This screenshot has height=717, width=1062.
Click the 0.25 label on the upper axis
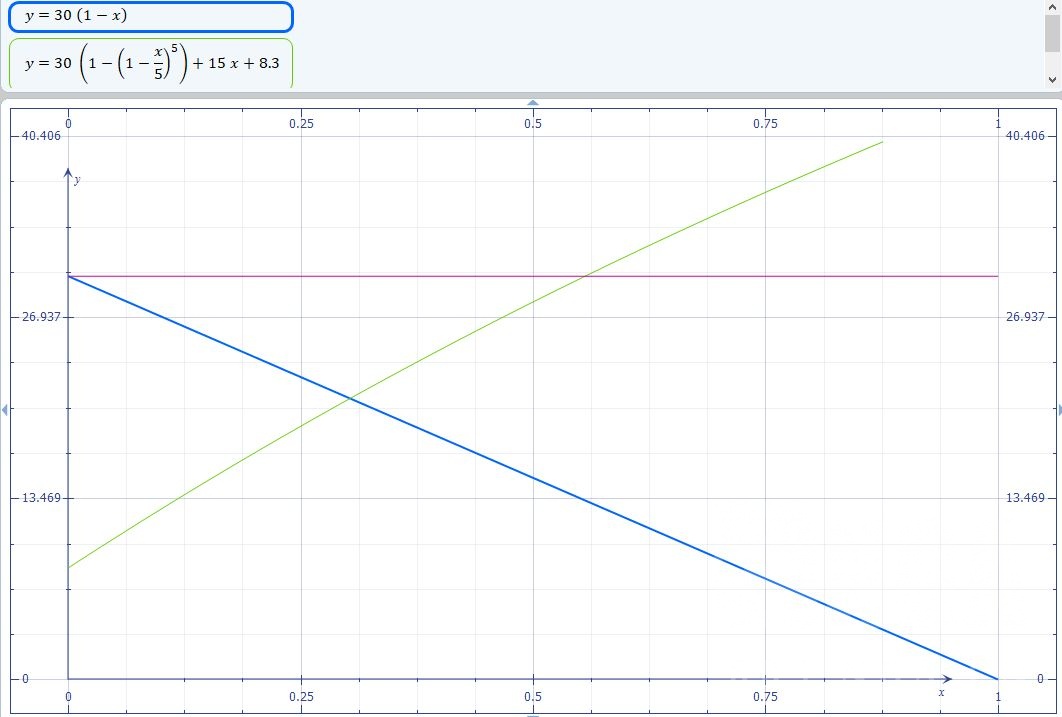[301, 124]
